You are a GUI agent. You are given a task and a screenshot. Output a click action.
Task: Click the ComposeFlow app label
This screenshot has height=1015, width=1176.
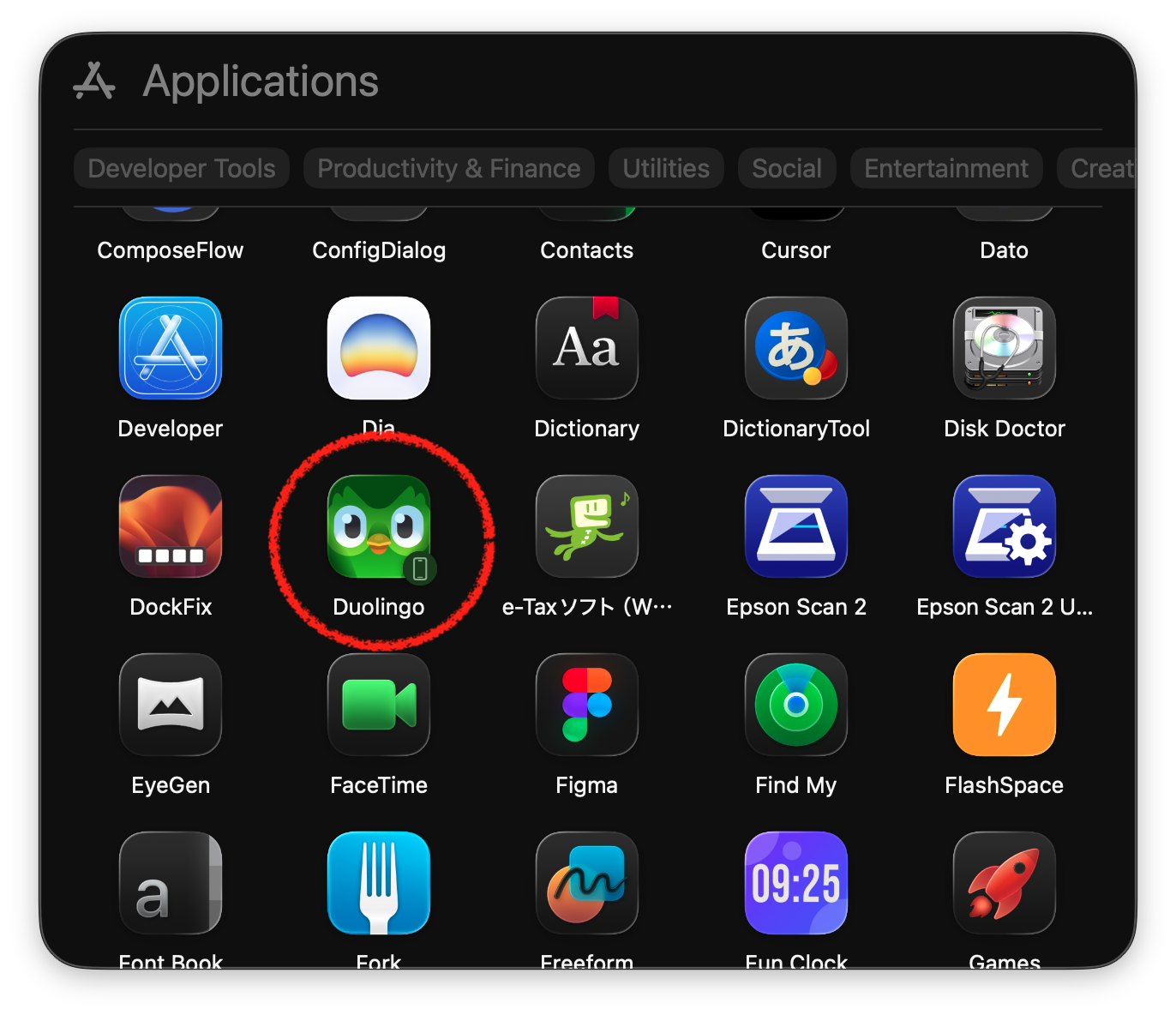(171, 250)
